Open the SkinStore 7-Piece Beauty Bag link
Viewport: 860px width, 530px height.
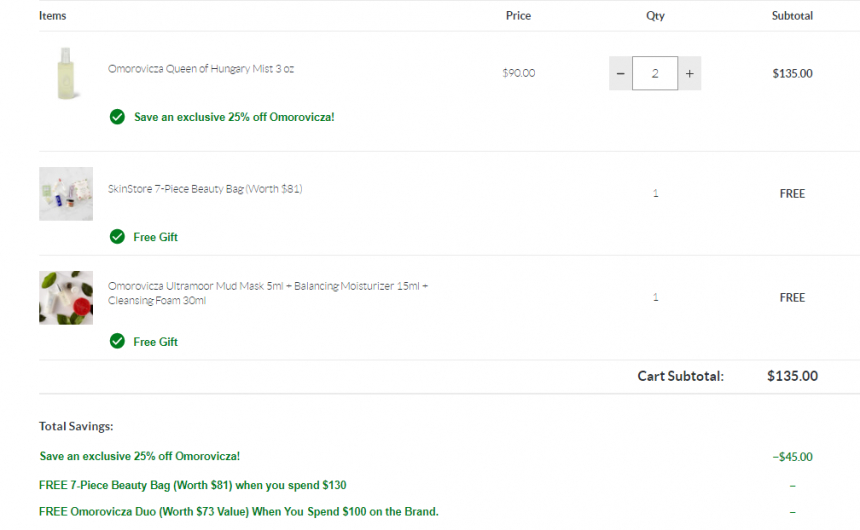[x=205, y=189]
